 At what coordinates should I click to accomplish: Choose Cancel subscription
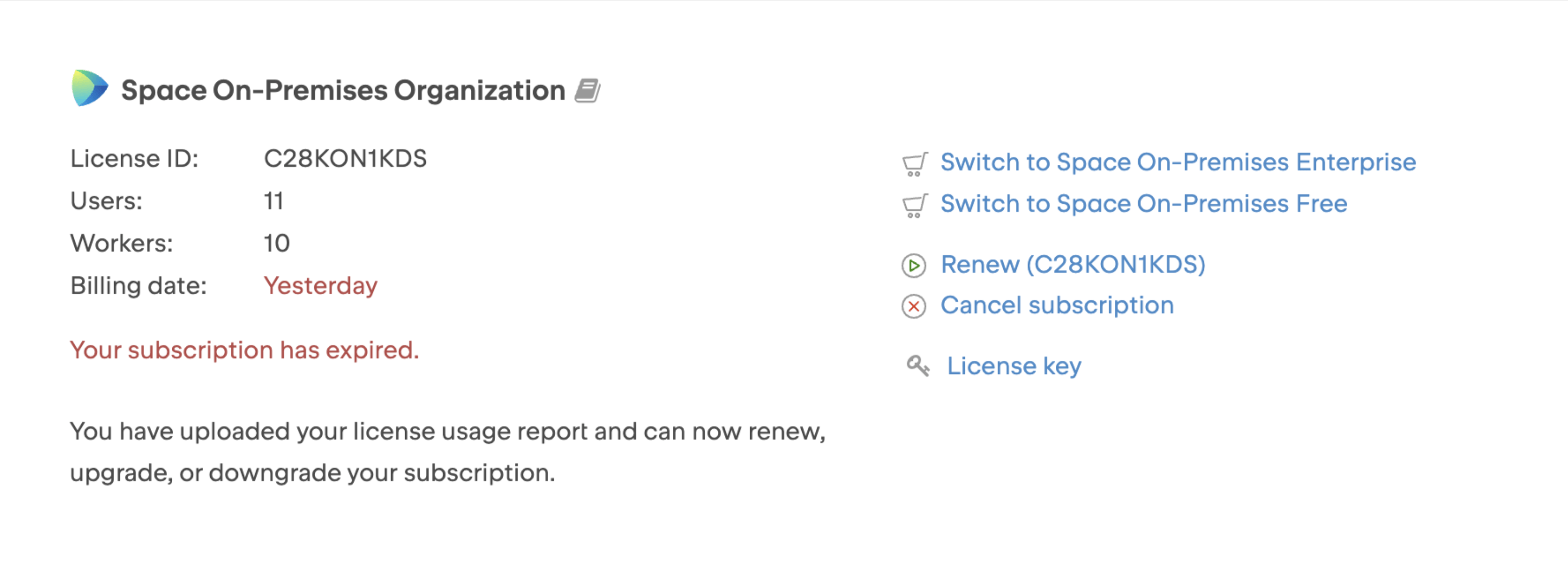point(1057,305)
